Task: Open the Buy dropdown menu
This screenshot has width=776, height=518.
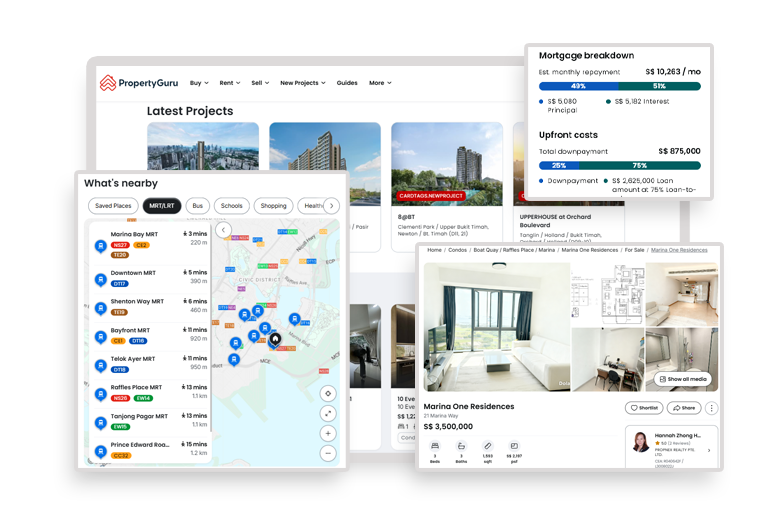Action: (x=199, y=83)
